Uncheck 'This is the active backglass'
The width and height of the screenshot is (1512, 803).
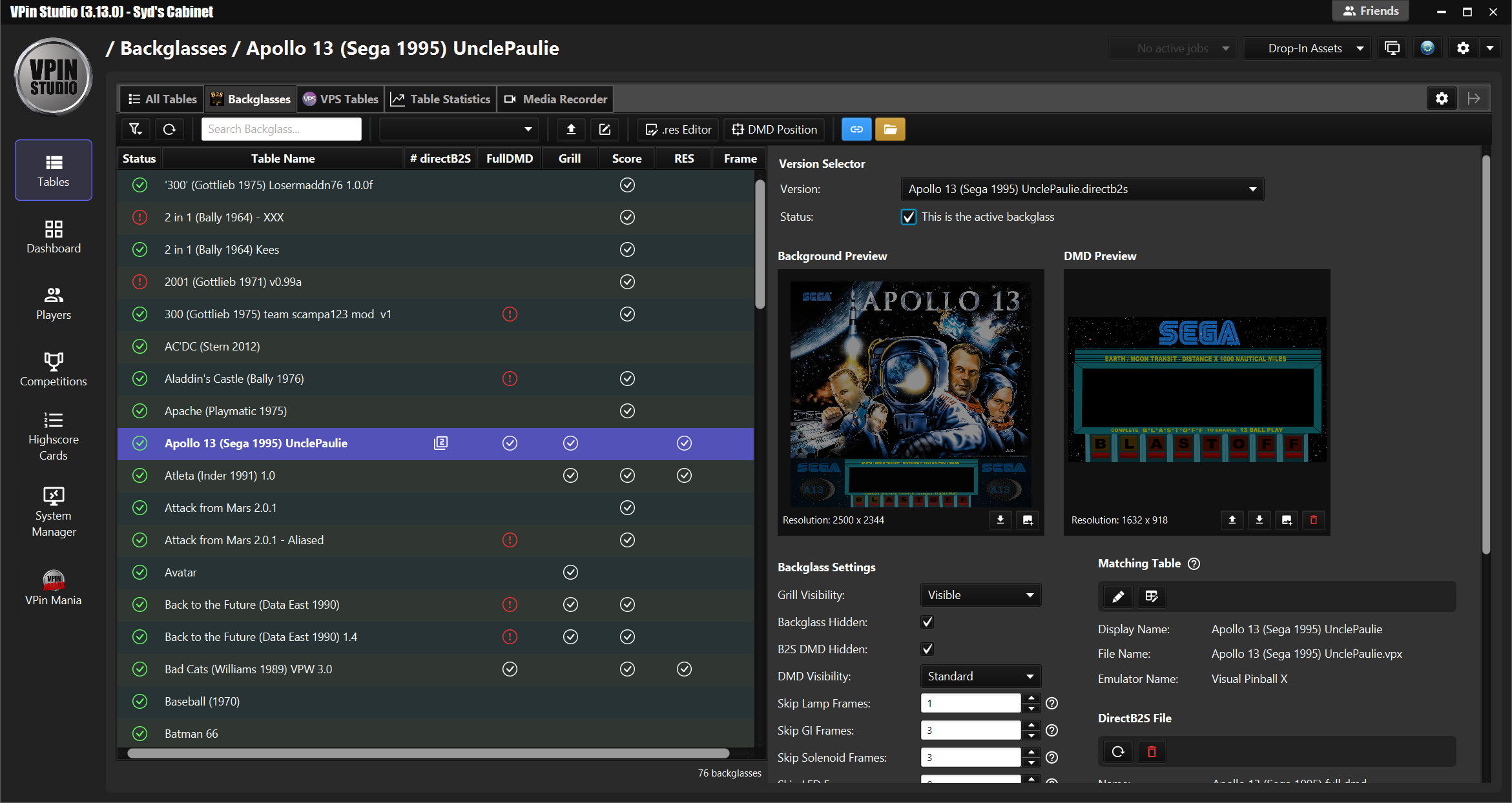point(908,217)
